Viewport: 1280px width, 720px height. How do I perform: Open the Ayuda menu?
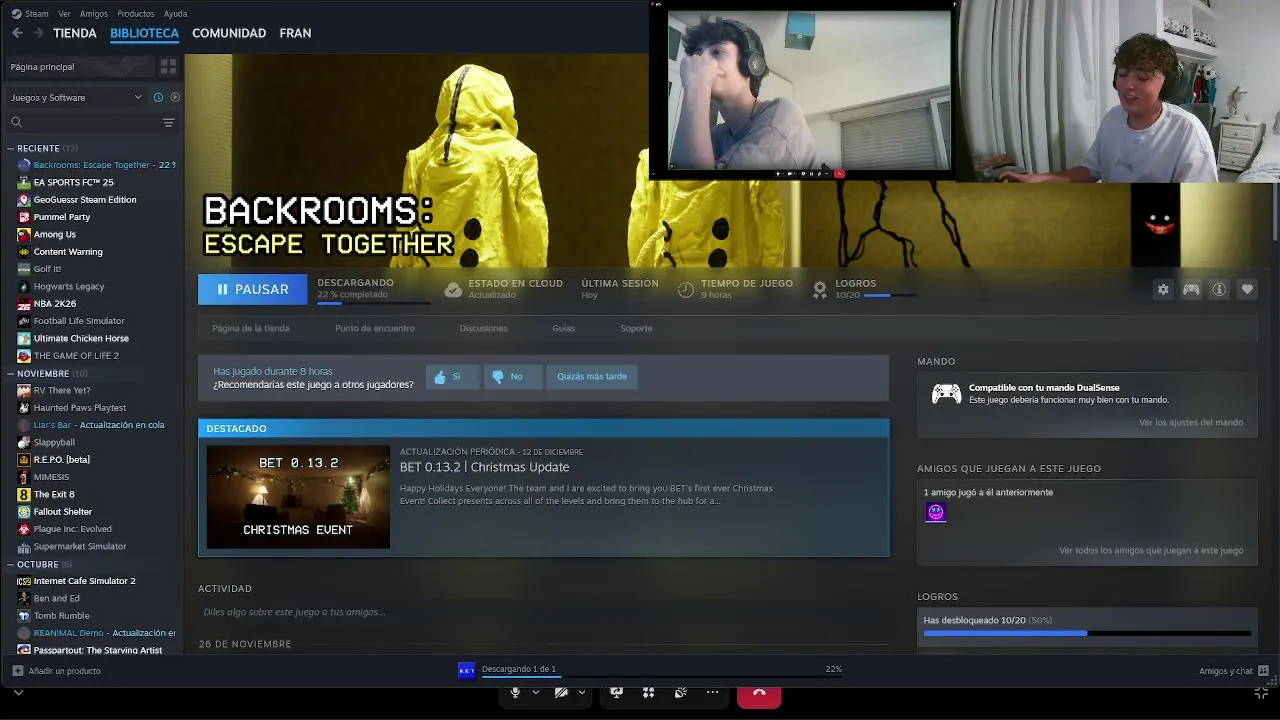pyautogui.click(x=175, y=14)
